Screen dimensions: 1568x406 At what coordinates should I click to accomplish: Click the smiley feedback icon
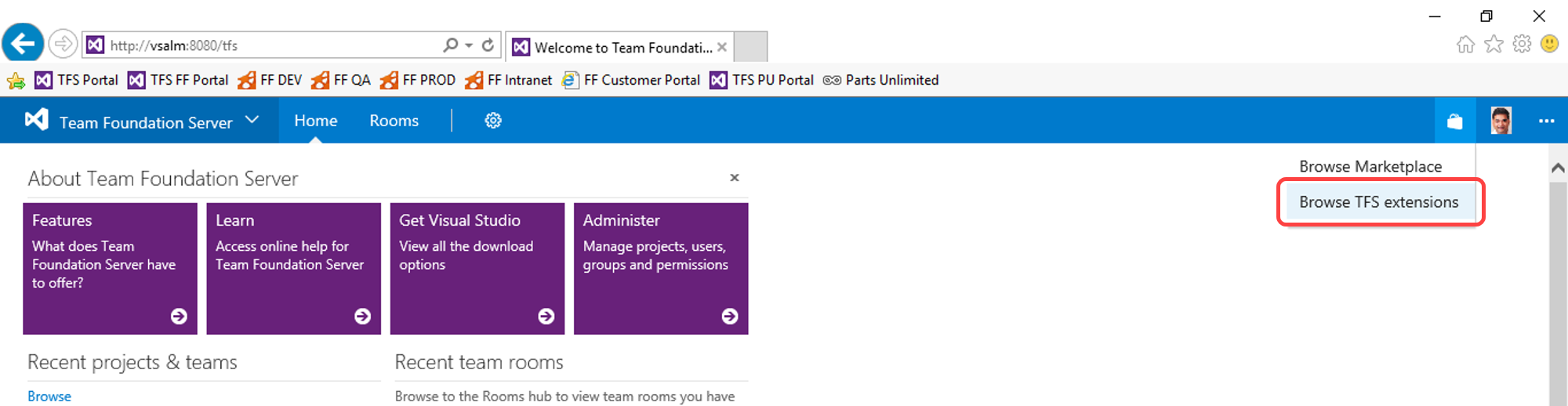[1549, 44]
